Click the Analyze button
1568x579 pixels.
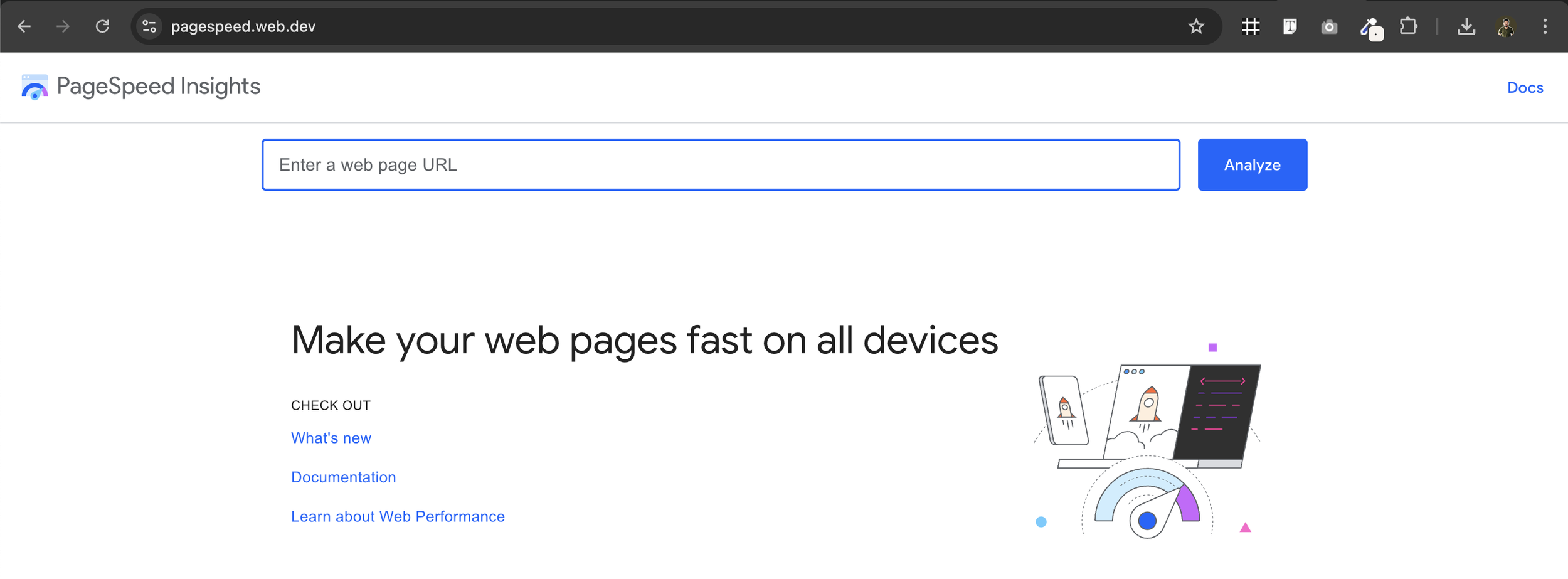[x=1252, y=165]
